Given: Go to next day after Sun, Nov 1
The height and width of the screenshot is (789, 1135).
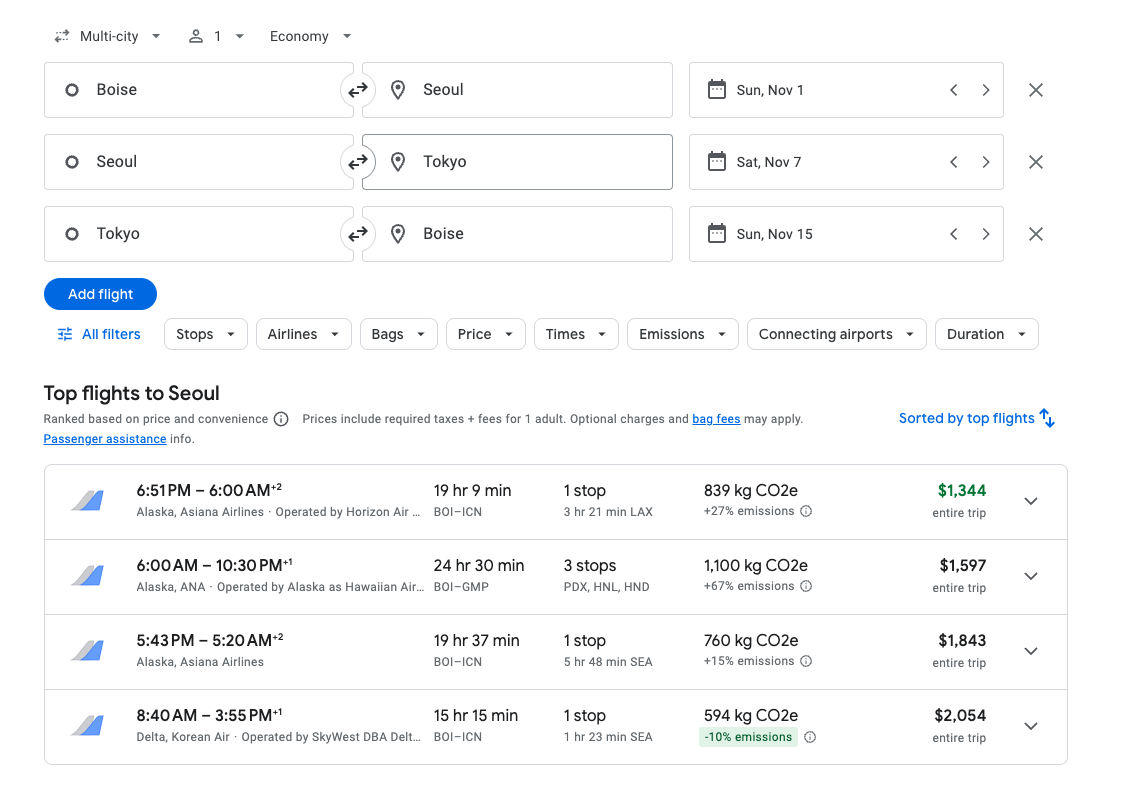Looking at the screenshot, I should 986,90.
